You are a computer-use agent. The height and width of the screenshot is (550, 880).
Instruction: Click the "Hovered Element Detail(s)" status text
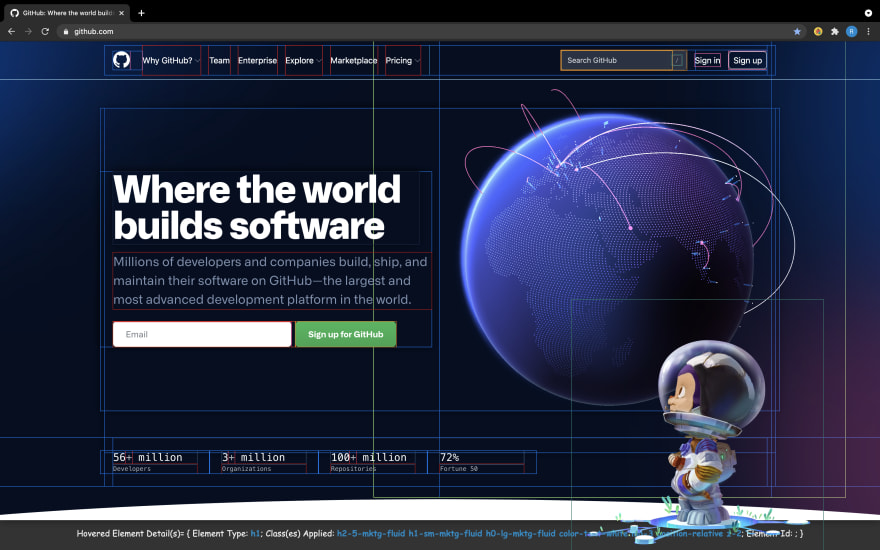click(x=440, y=533)
